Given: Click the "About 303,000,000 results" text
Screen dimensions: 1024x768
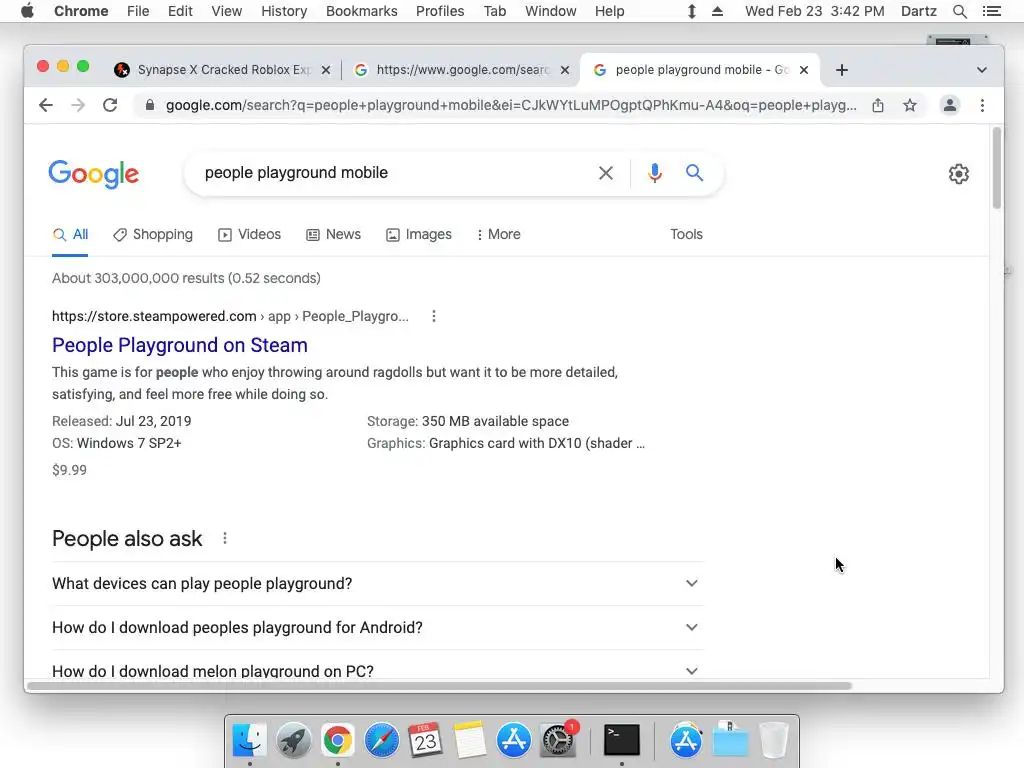Looking at the screenshot, I should [186, 278].
